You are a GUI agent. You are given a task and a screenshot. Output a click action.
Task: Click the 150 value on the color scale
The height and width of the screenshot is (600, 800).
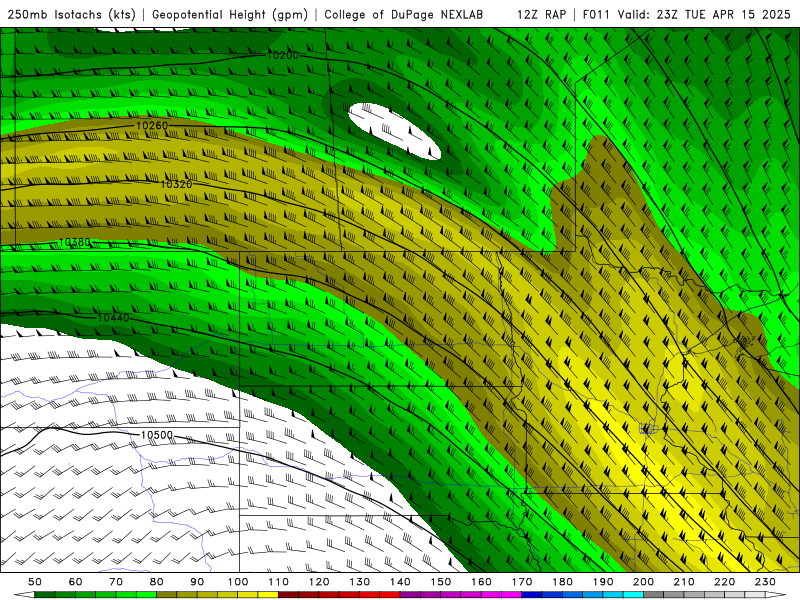coord(440,582)
